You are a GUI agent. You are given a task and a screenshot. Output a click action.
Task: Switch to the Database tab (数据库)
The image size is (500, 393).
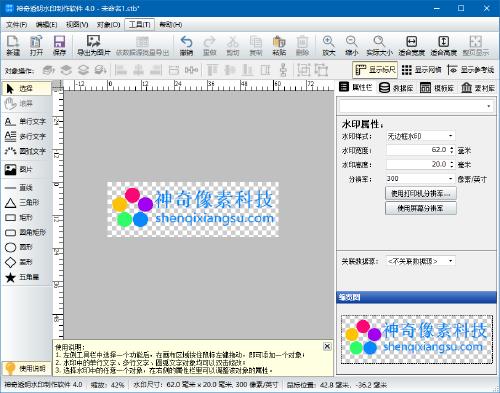[x=396, y=88]
